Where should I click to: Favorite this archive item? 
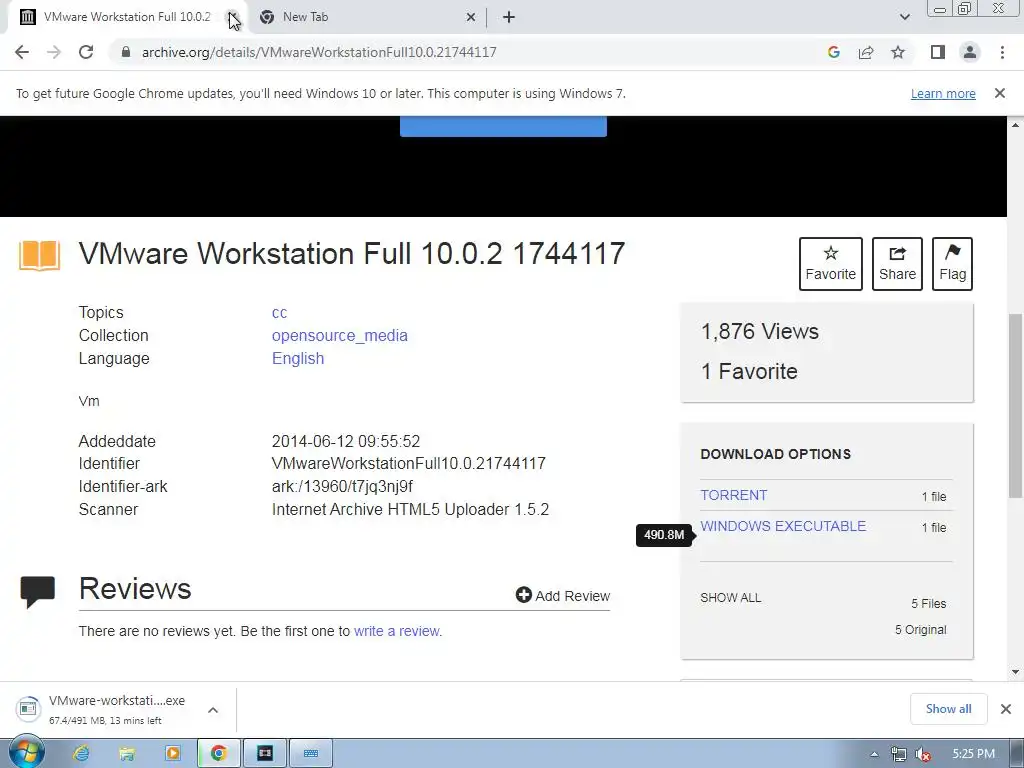pyautogui.click(x=831, y=264)
